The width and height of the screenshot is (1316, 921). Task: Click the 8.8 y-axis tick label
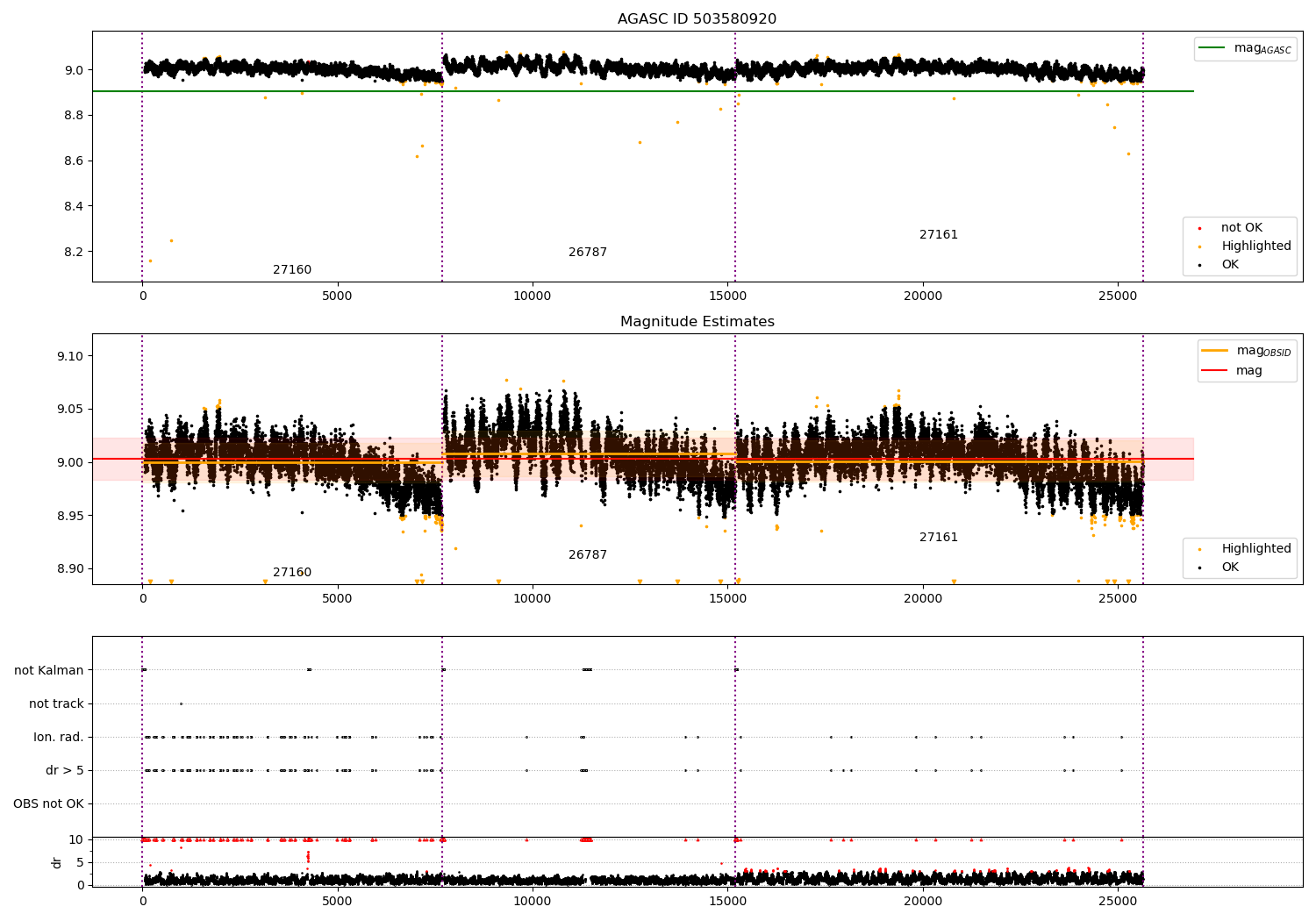tap(73, 115)
